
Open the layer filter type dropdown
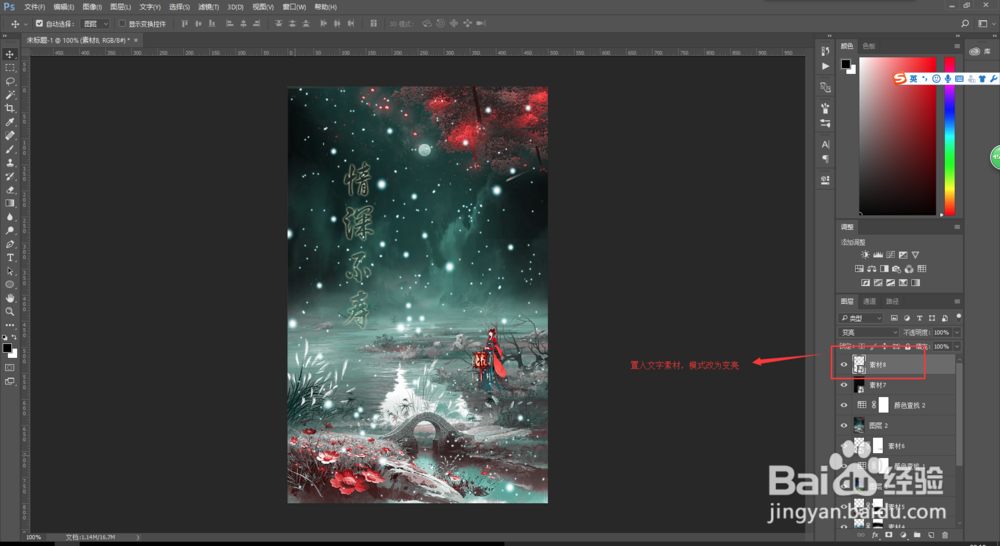click(x=860, y=318)
